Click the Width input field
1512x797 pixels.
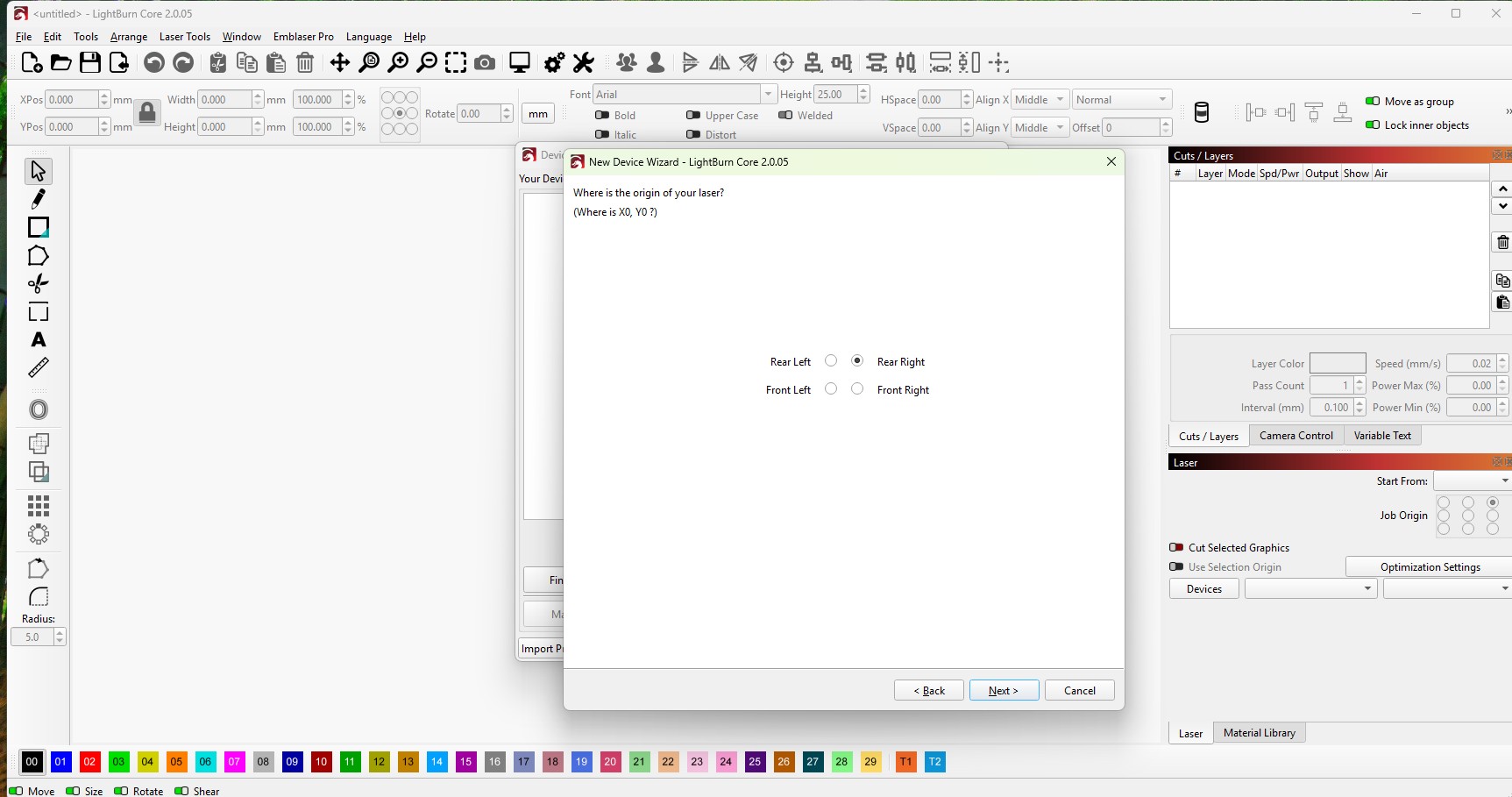coord(225,100)
